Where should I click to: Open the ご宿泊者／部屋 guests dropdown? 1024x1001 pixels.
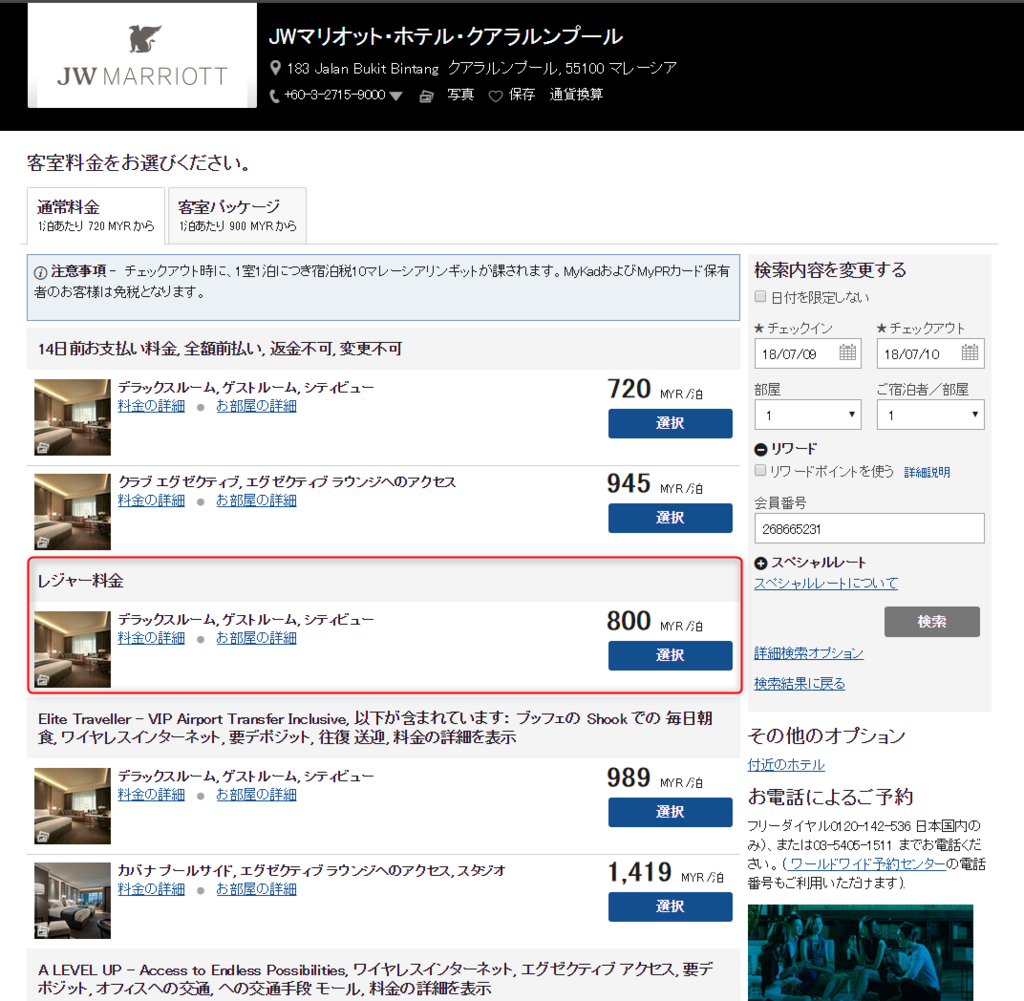click(x=930, y=415)
